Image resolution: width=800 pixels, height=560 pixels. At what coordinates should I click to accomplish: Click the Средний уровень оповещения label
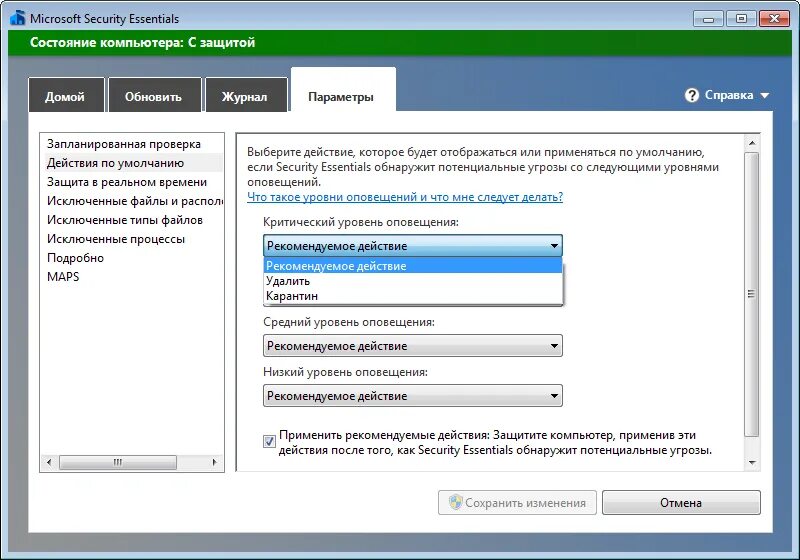(349, 322)
